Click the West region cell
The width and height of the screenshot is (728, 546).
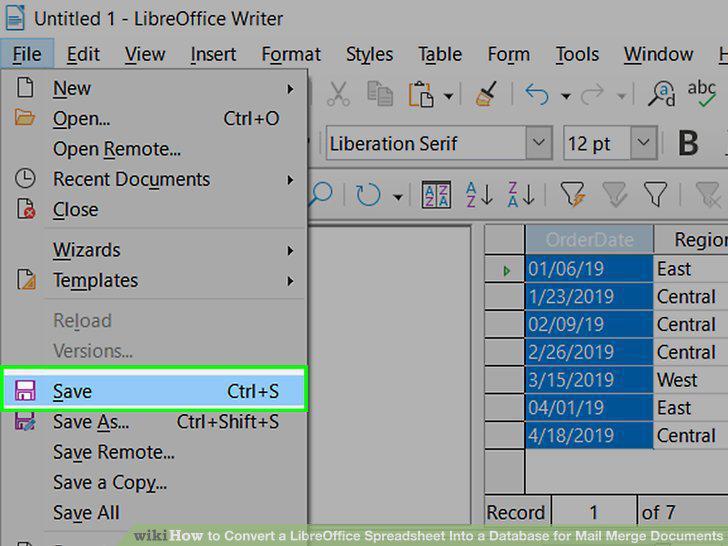pos(691,380)
